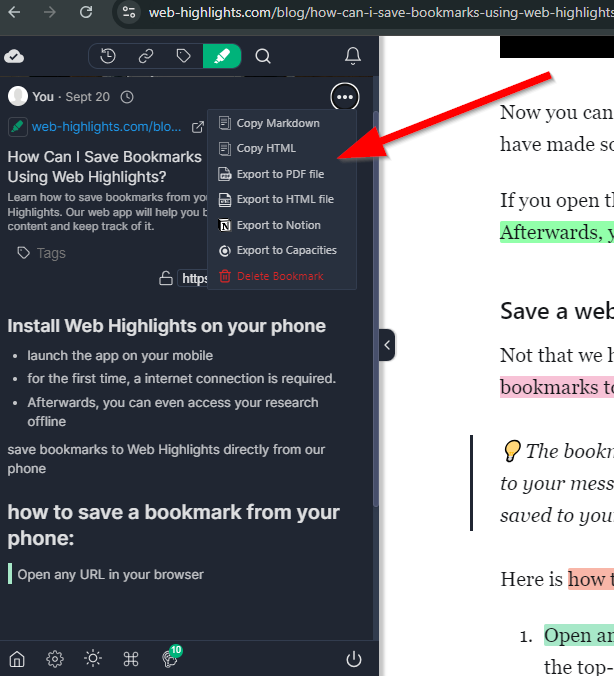This screenshot has height=676, width=614.
Task: Click note launch the app on your mobile
Action: (x=120, y=356)
